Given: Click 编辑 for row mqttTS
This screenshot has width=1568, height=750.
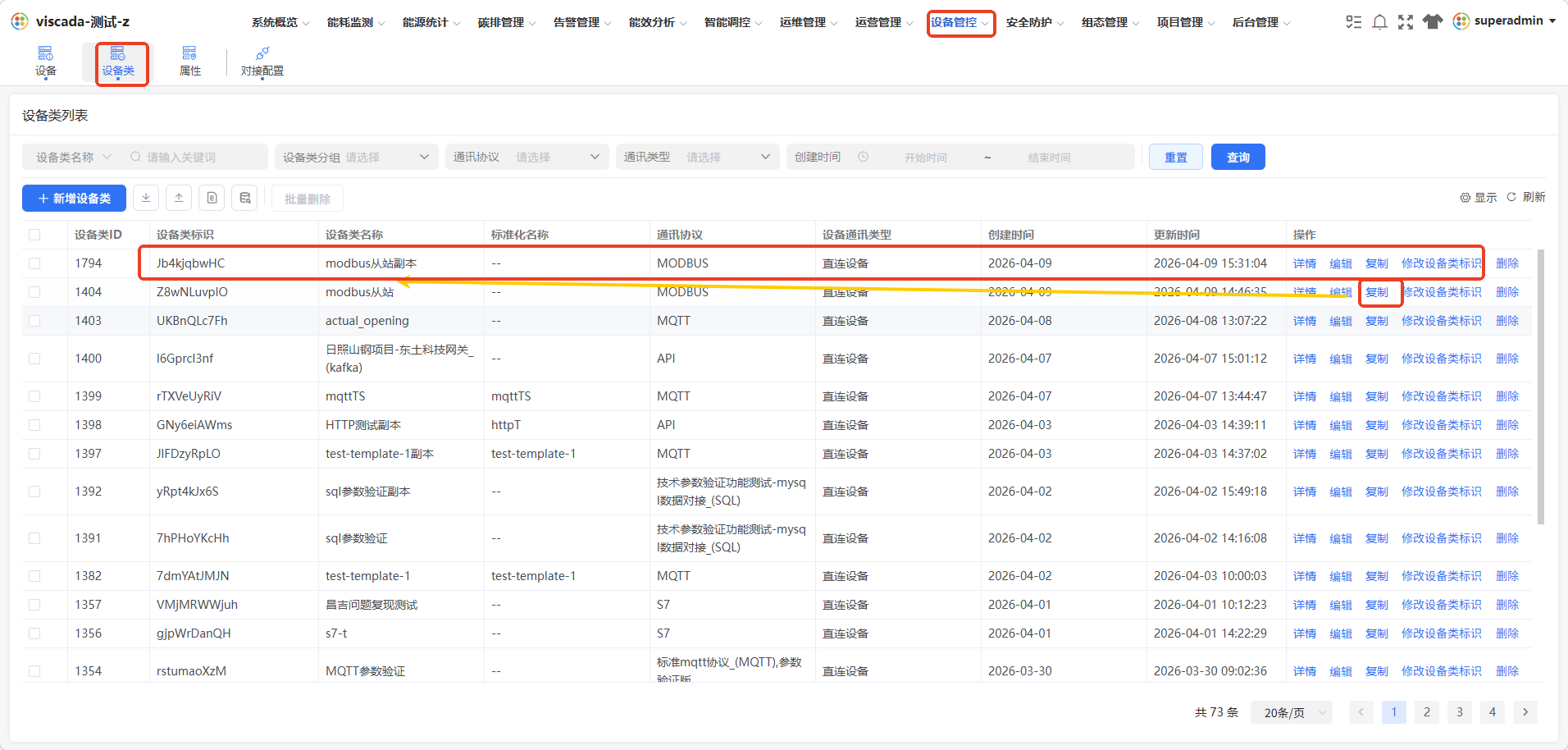Looking at the screenshot, I should click(1340, 396).
